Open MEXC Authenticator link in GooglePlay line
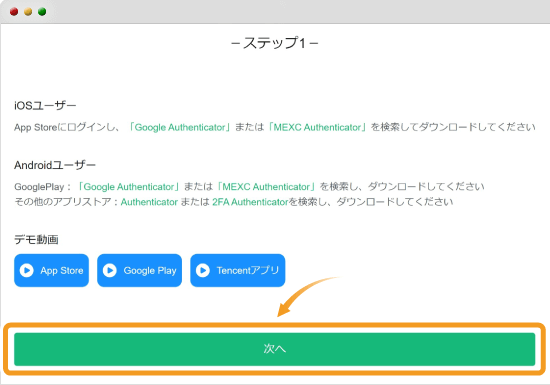The width and height of the screenshot is (550, 385). [266, 187]
